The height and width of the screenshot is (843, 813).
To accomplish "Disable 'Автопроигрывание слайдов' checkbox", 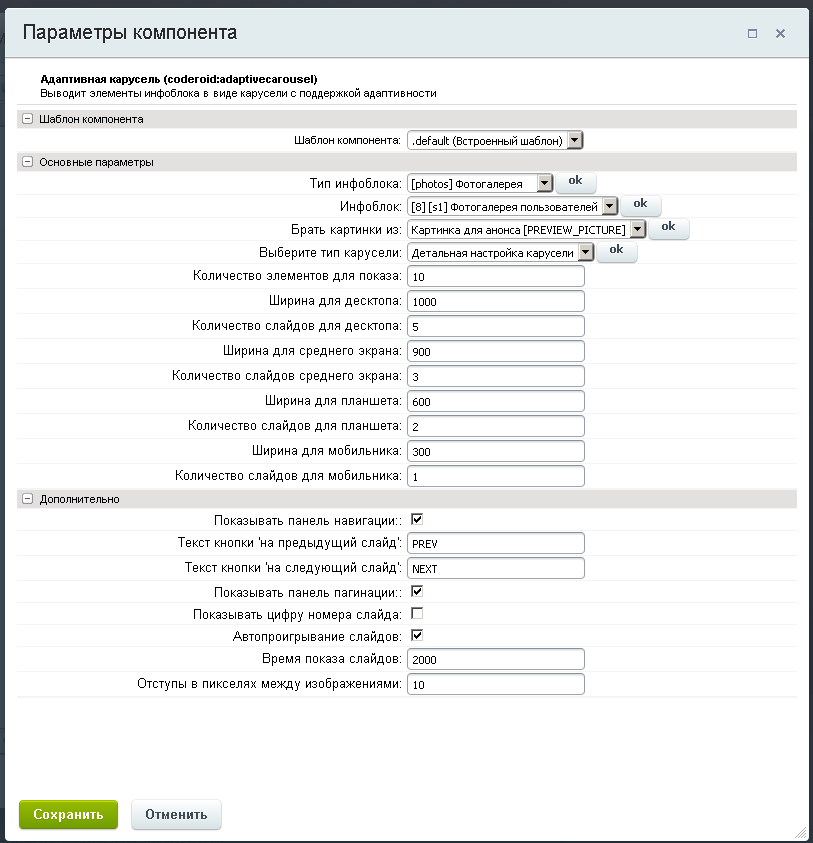I will (417, 635).
